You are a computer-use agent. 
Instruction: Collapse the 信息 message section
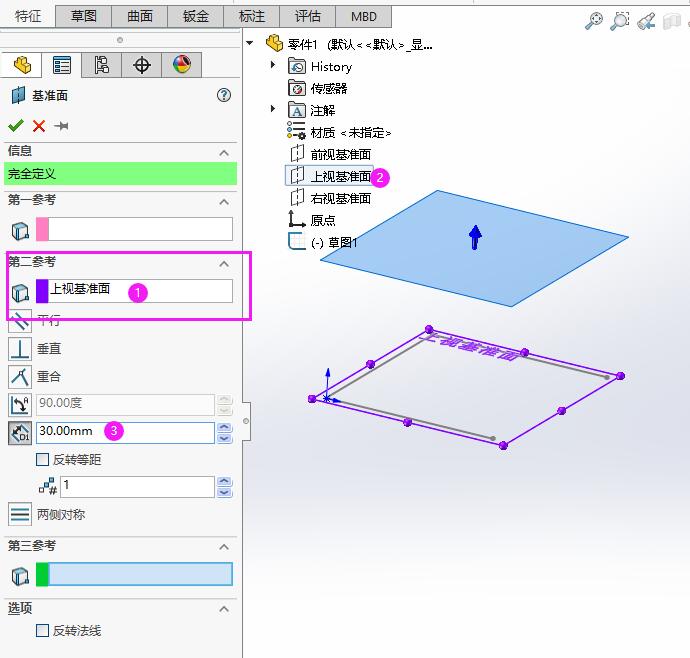(x=224, y=153)
